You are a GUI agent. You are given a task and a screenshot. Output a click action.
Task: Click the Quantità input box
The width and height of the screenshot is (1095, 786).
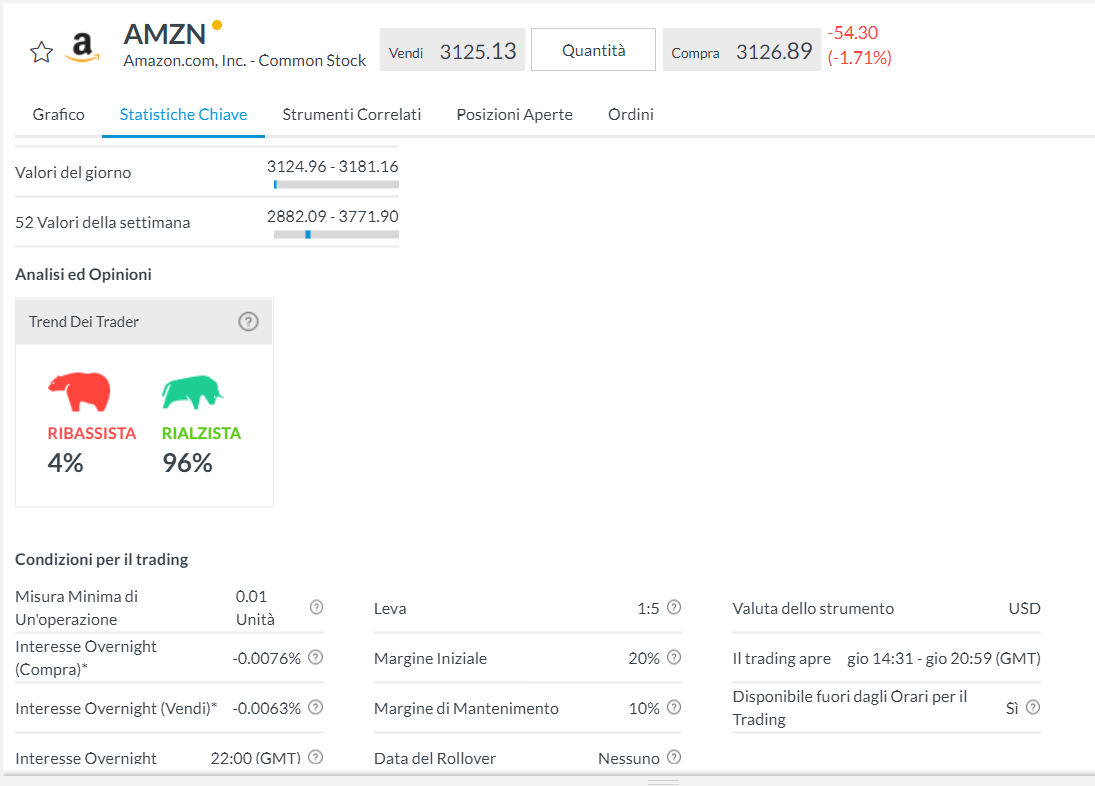(x=594, y=50)
